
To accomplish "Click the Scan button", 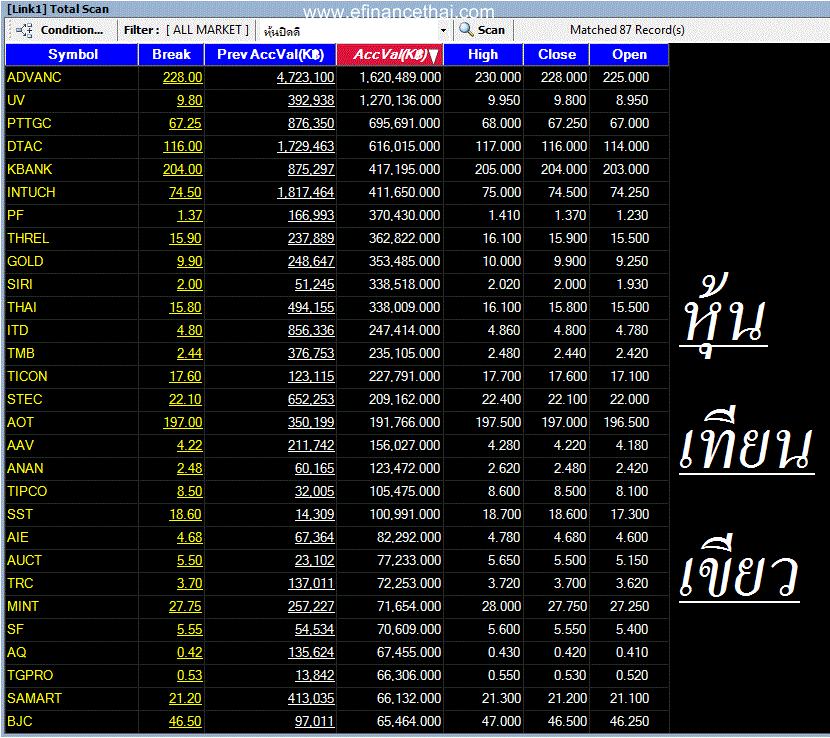I will [x=482, y=30].
